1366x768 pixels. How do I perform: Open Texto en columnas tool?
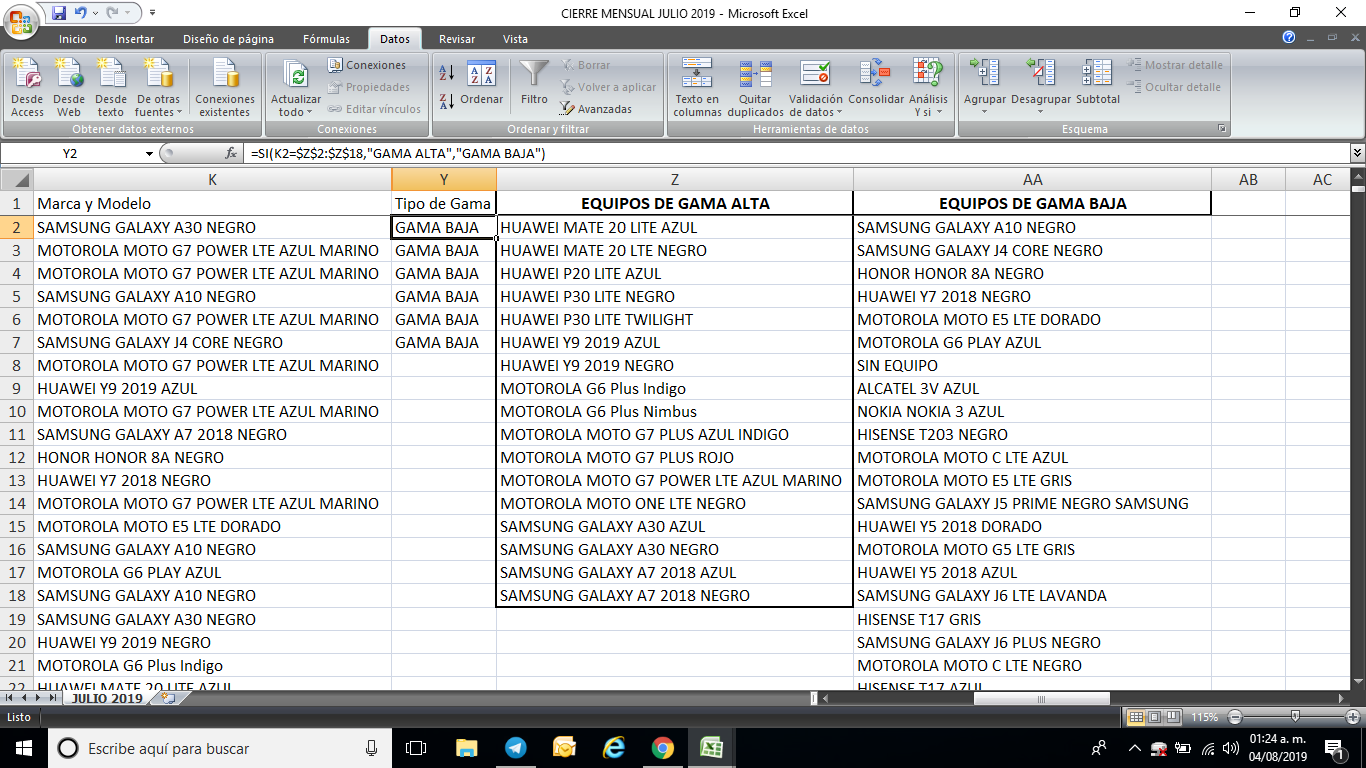tap(697, 88)
